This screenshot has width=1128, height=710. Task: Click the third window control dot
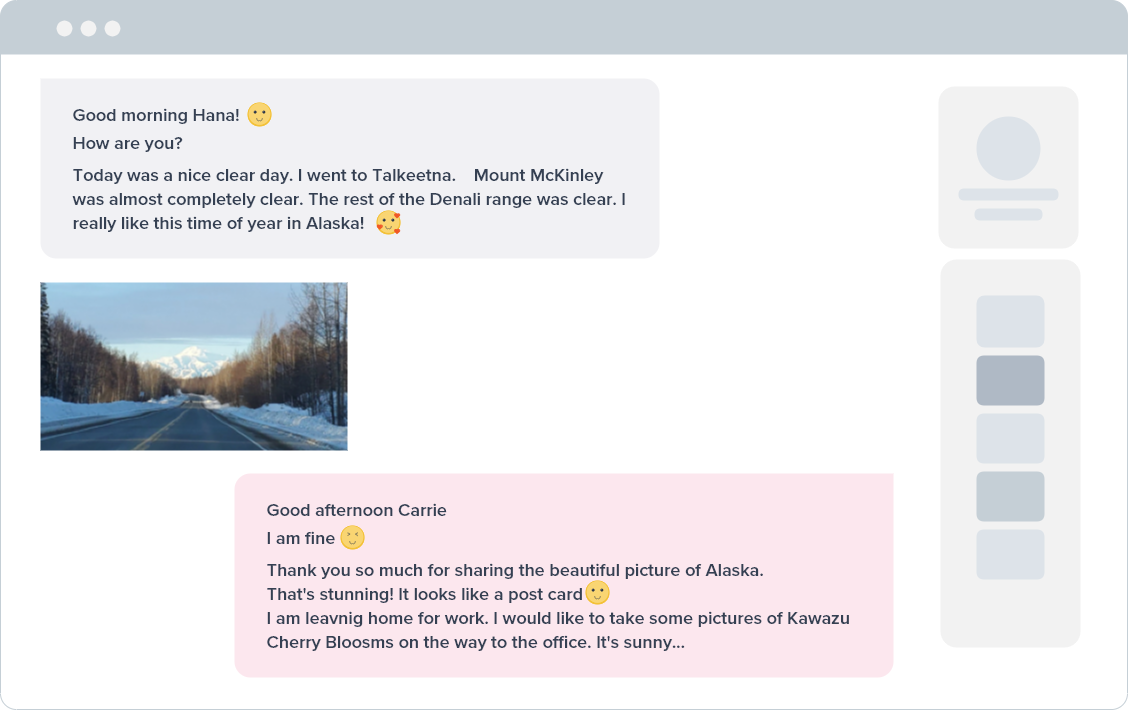112,28
